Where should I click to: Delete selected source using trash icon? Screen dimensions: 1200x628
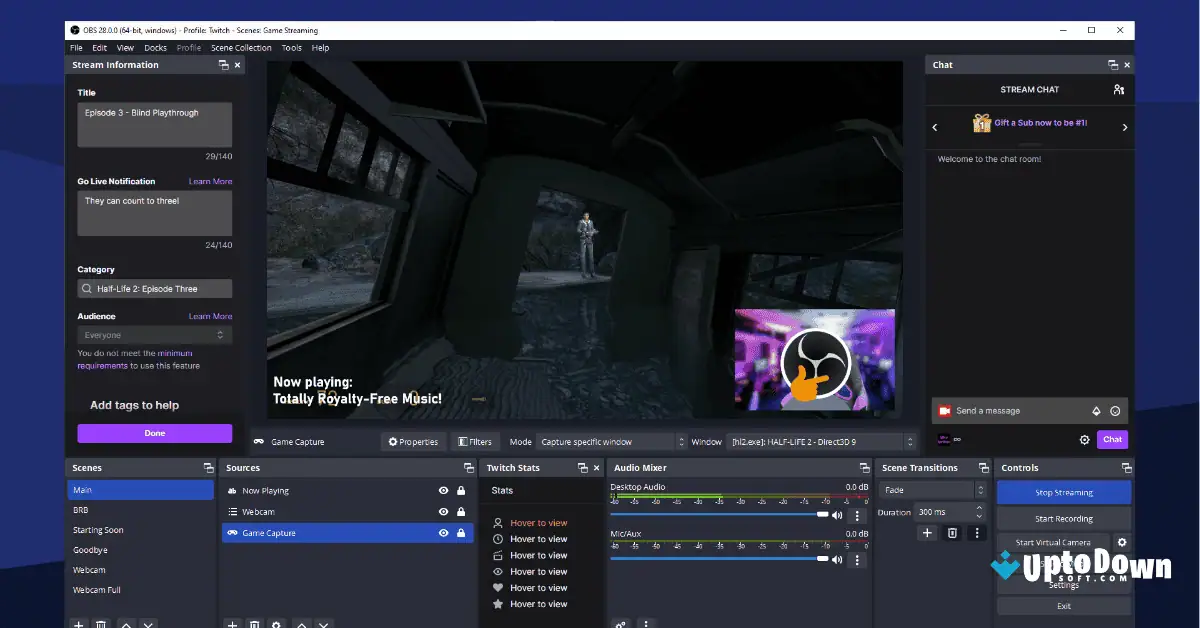click(x=254, y=624)
